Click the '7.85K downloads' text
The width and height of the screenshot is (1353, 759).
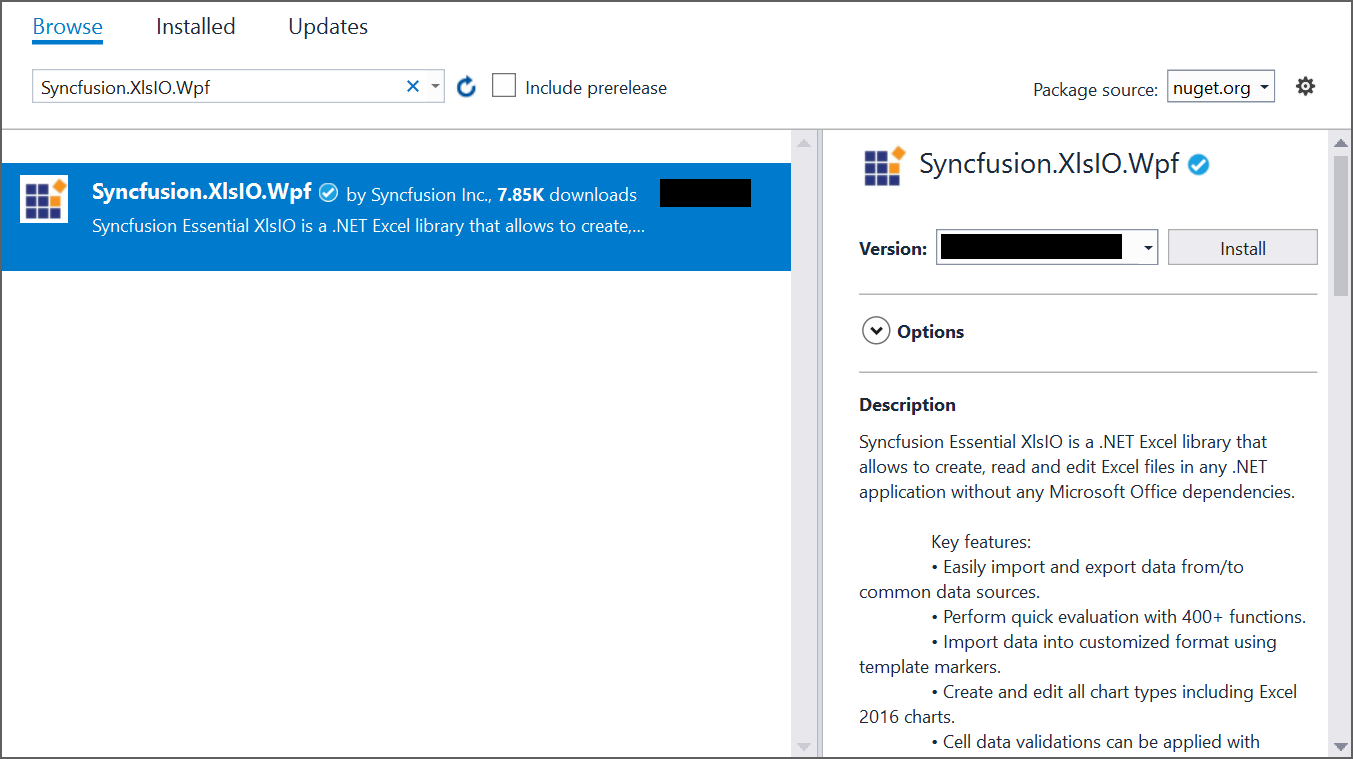[567, 195]
